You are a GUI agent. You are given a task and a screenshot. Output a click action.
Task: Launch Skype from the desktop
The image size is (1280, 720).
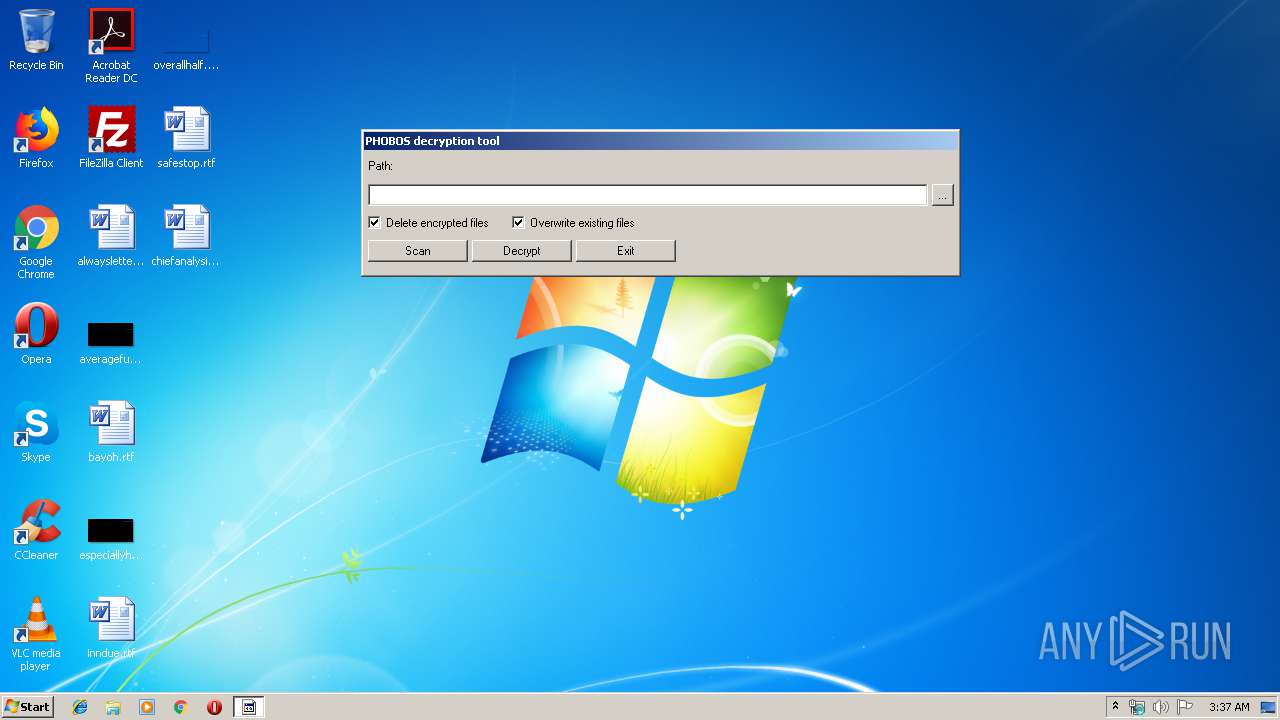pyautogui.click(x=36, y=432)
